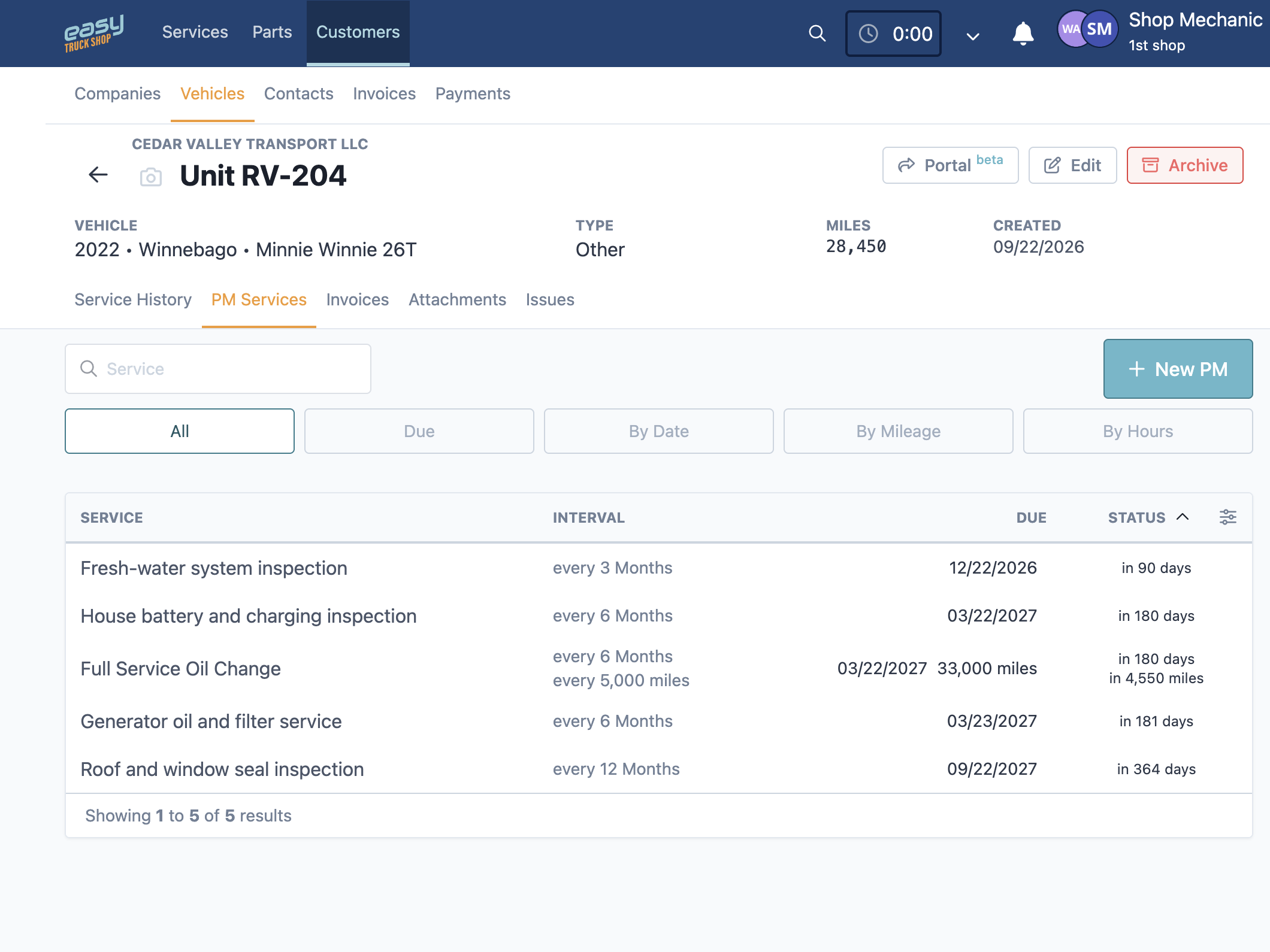The width and height of the screenshot is (1270, 952).
Task: Open the Attachments tab
Action: pyautogui.click(x=458, y=300)
